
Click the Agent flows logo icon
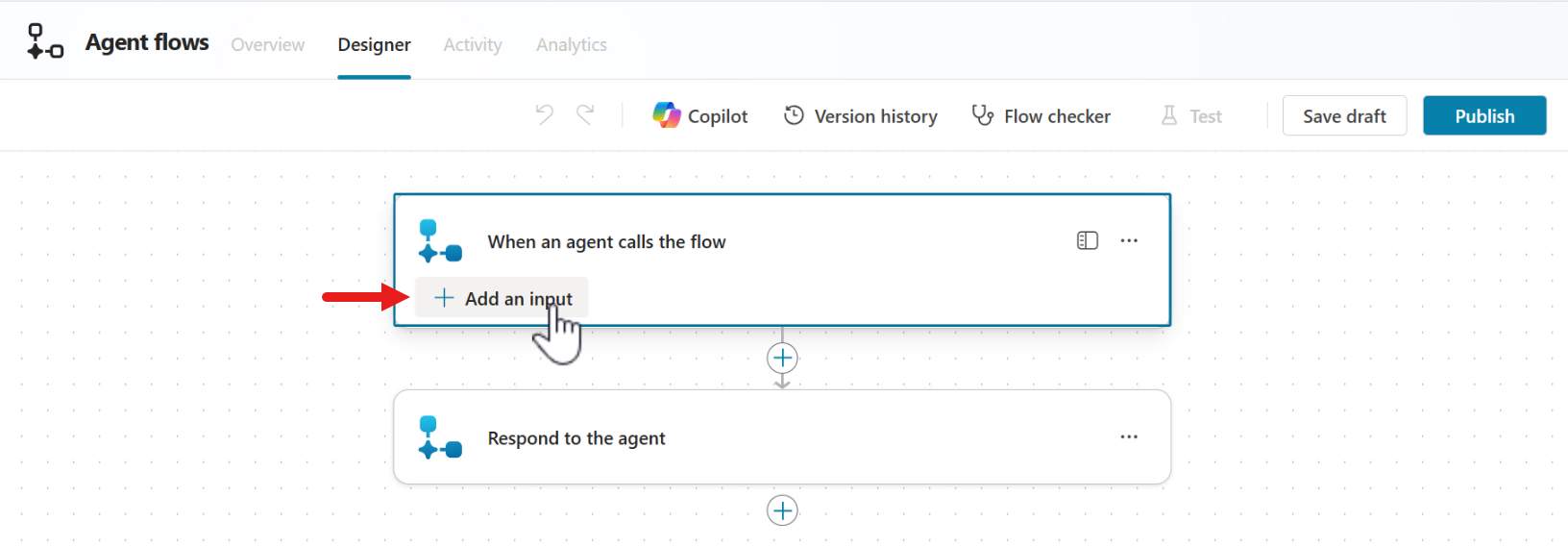(45, 42)
